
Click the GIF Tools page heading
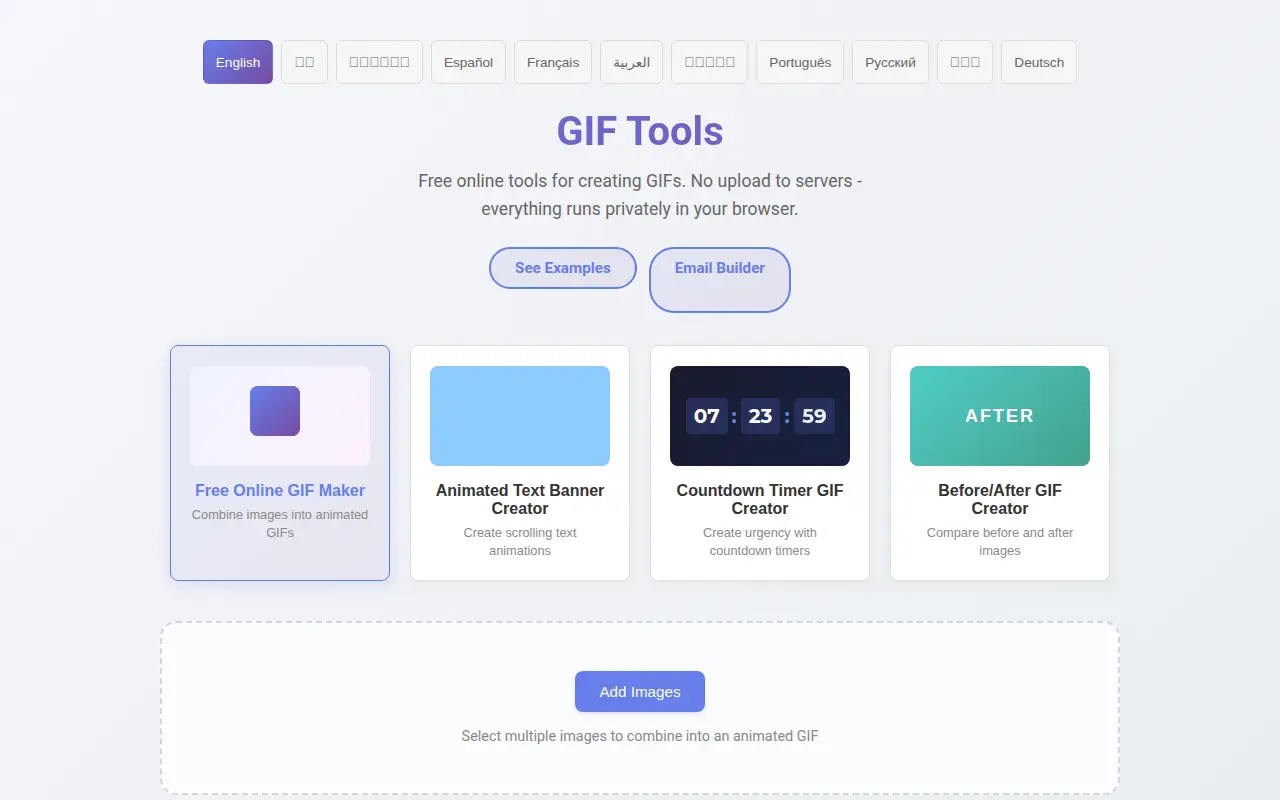pos(640,131)
